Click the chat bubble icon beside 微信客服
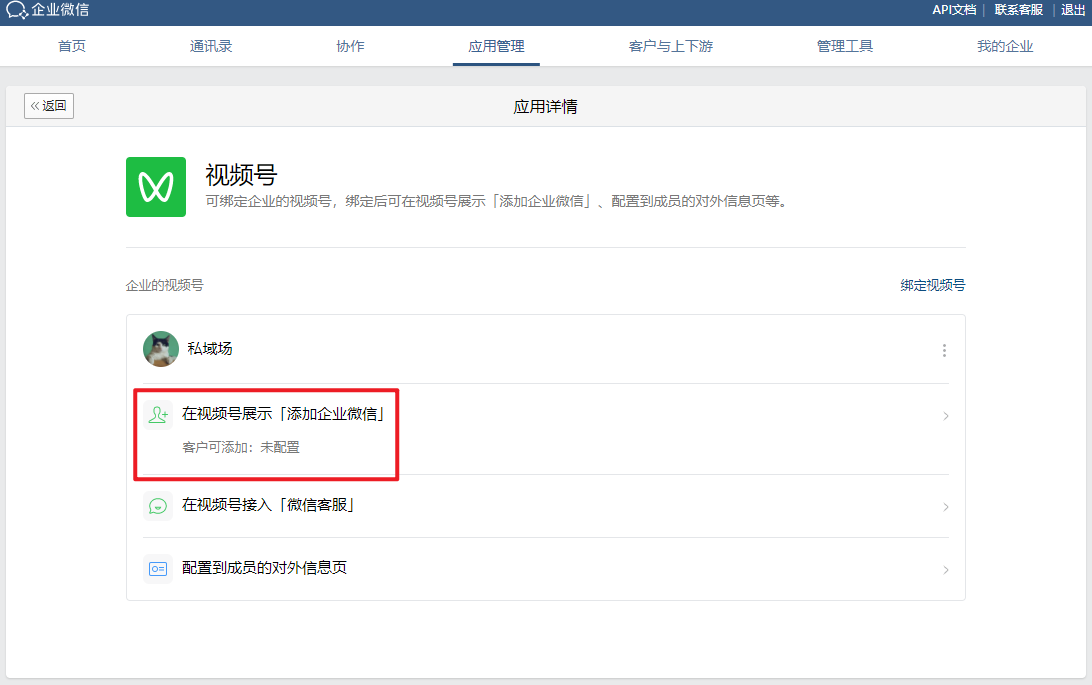Image resolution: width=1092 pixels, height=685 pixels. click(158, 506)
